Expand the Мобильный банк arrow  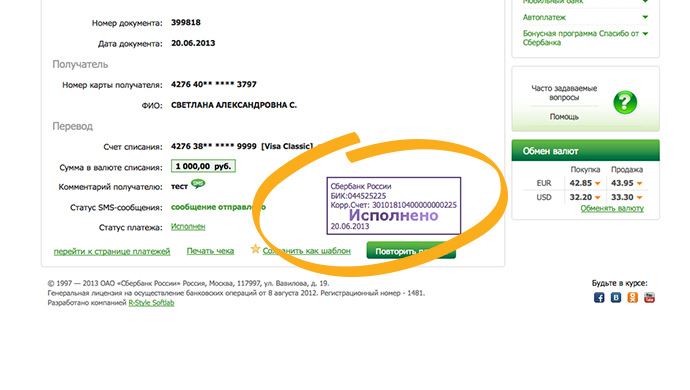pyautogui.click(x=645, y=2)
